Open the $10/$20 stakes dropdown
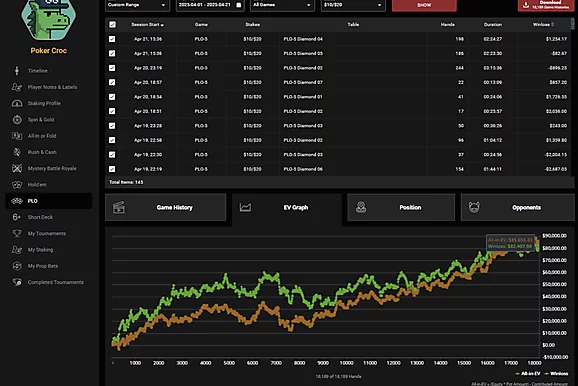 (353, 5)
